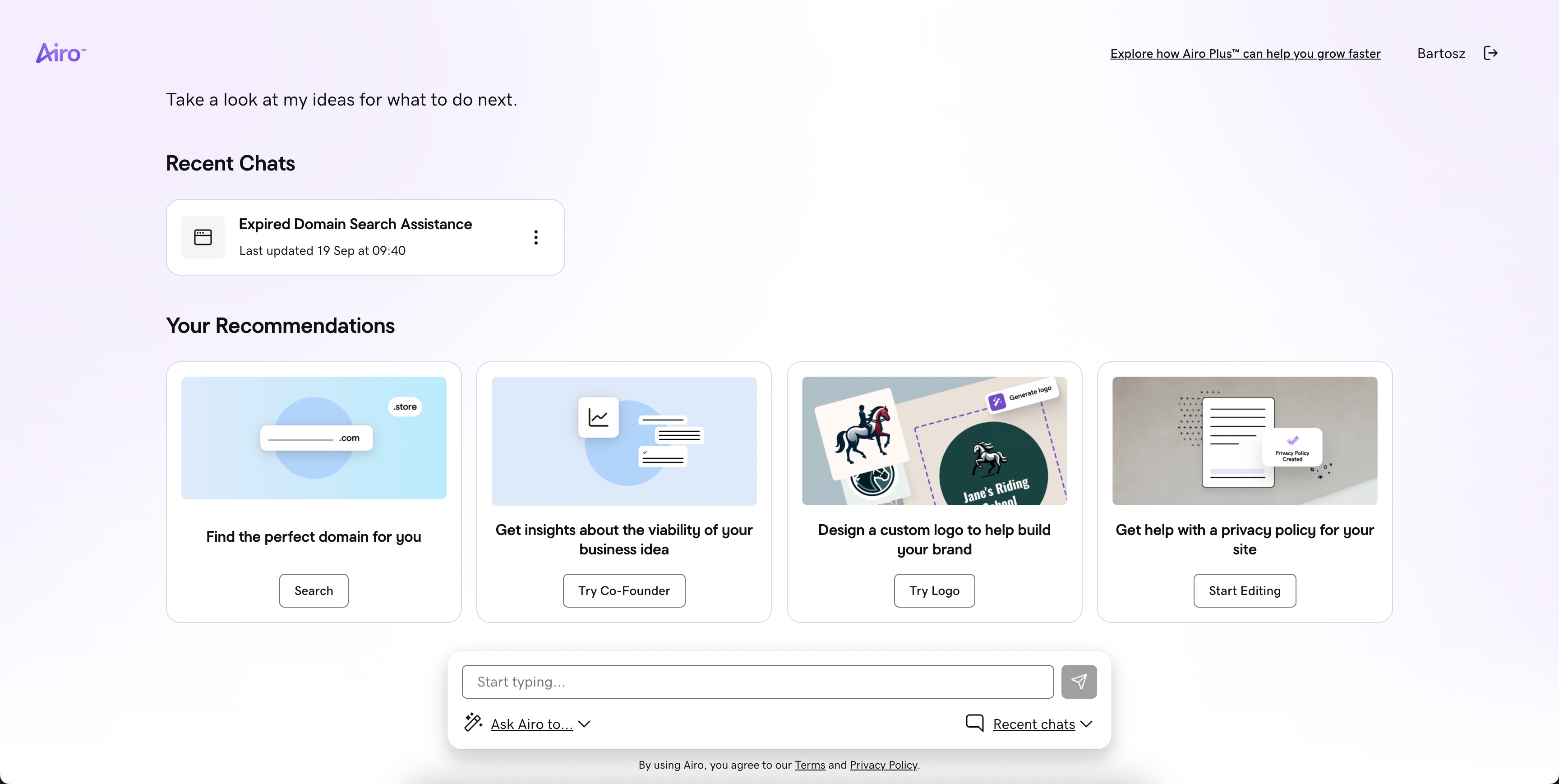Click the speech bubble Recent chats icon
The image size is (1559, 784).
click(x=974, y=722)
